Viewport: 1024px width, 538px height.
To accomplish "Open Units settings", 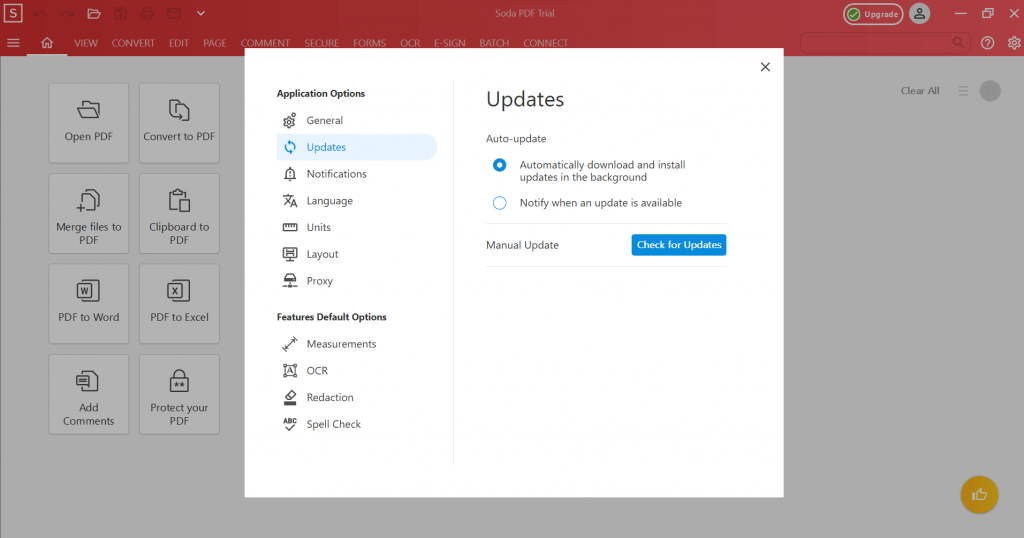I will coord(357,227).
